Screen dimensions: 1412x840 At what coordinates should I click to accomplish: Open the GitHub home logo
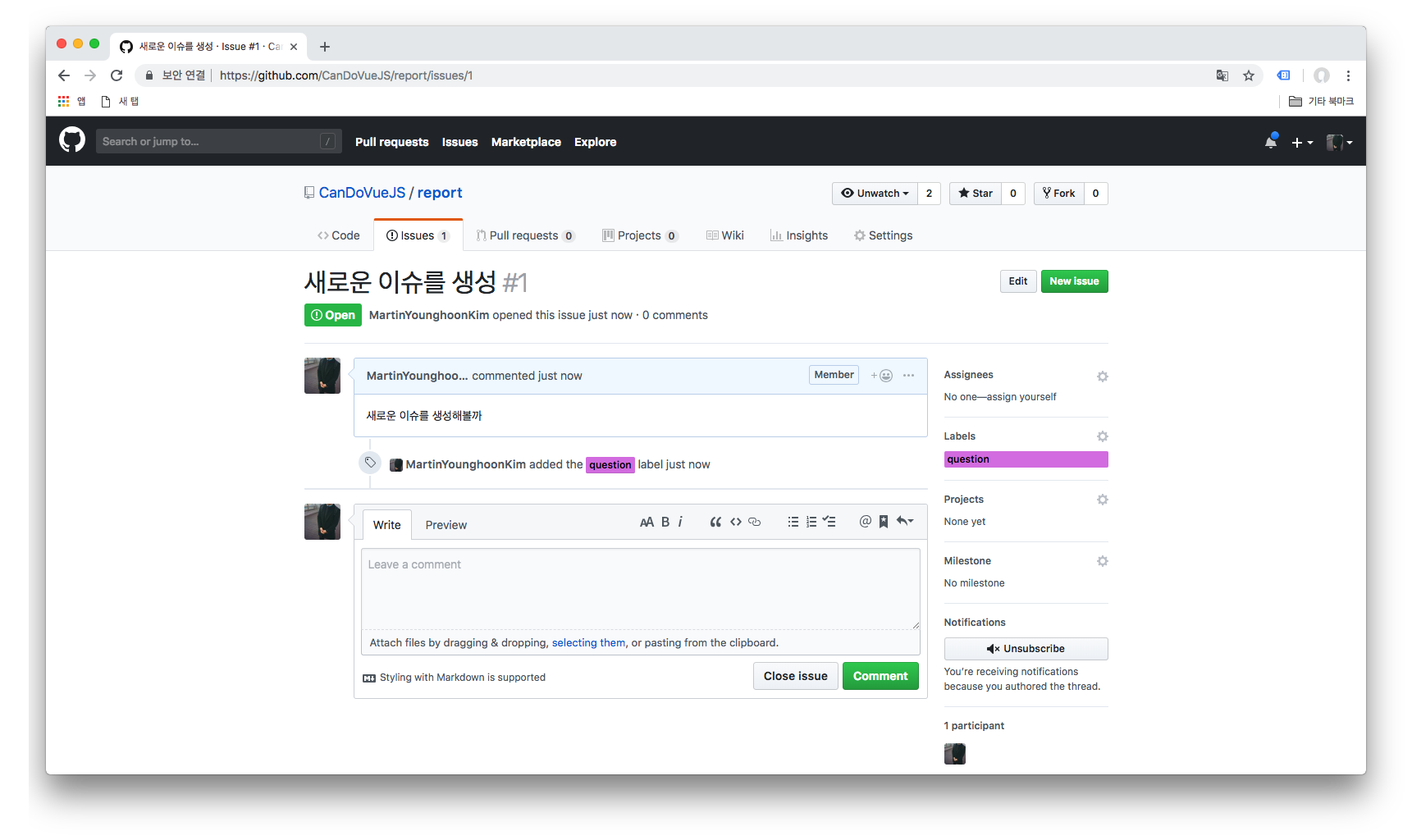click(72, 140)
